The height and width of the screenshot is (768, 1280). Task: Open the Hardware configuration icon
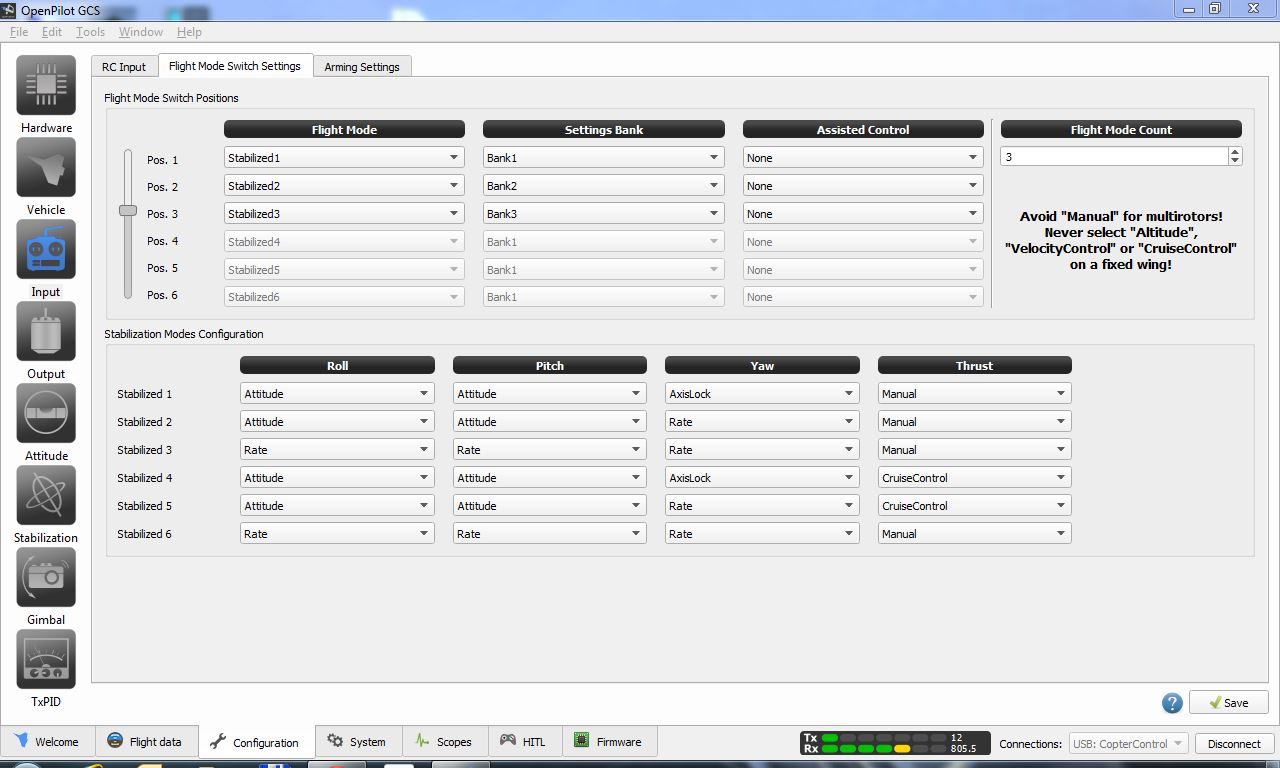point(46,86)
